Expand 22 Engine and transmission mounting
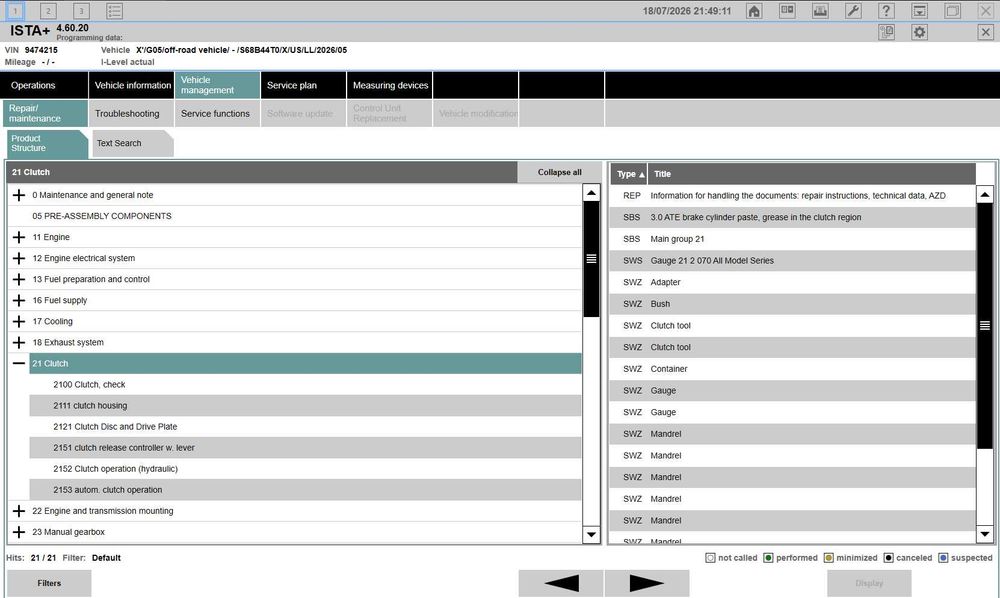The image size is (1000, 598). pyautogui.click(x=19, y=511)
